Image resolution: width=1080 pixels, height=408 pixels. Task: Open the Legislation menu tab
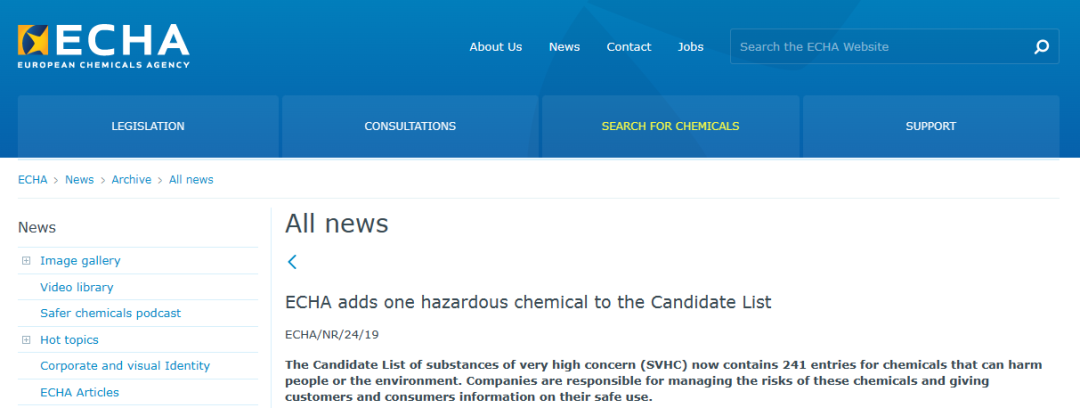[x=148, y=127]
